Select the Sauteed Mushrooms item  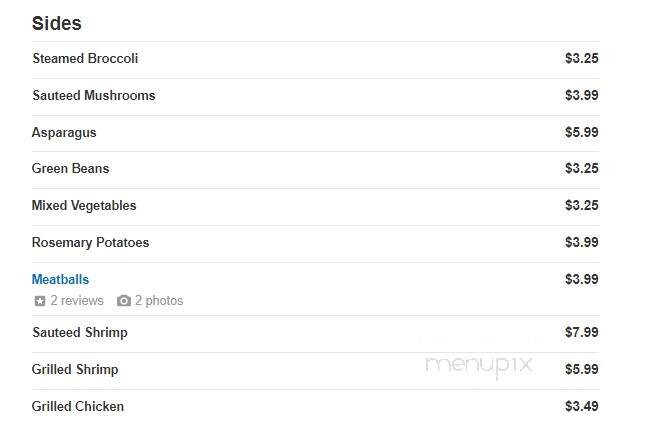point(94,95)
